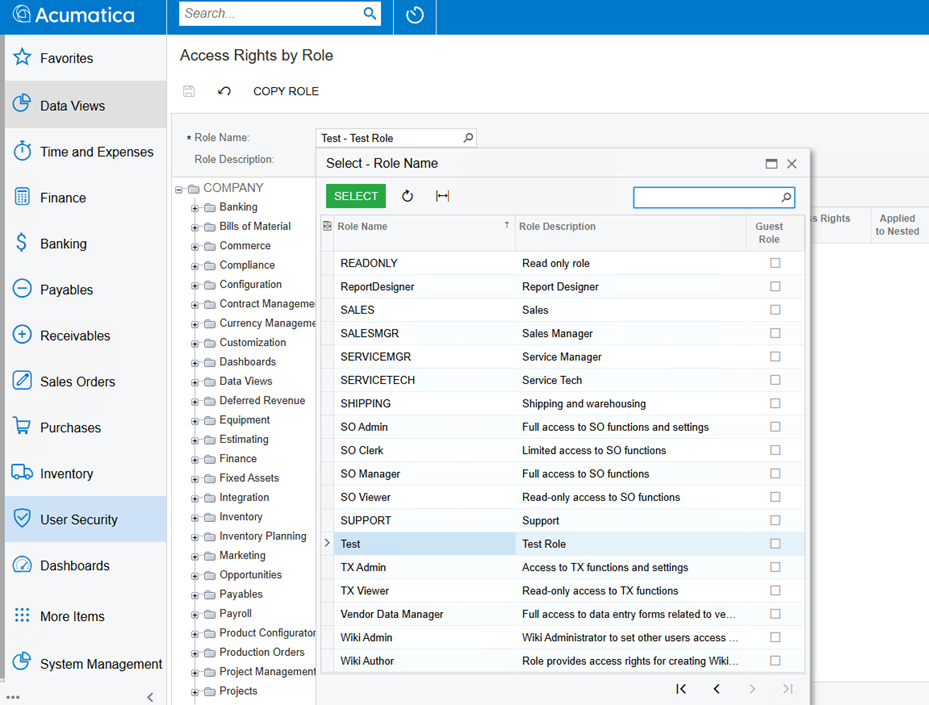Toggle Guest Role checkbox for Test role
Screen dimensions: 929x705
tap(775, 543)
